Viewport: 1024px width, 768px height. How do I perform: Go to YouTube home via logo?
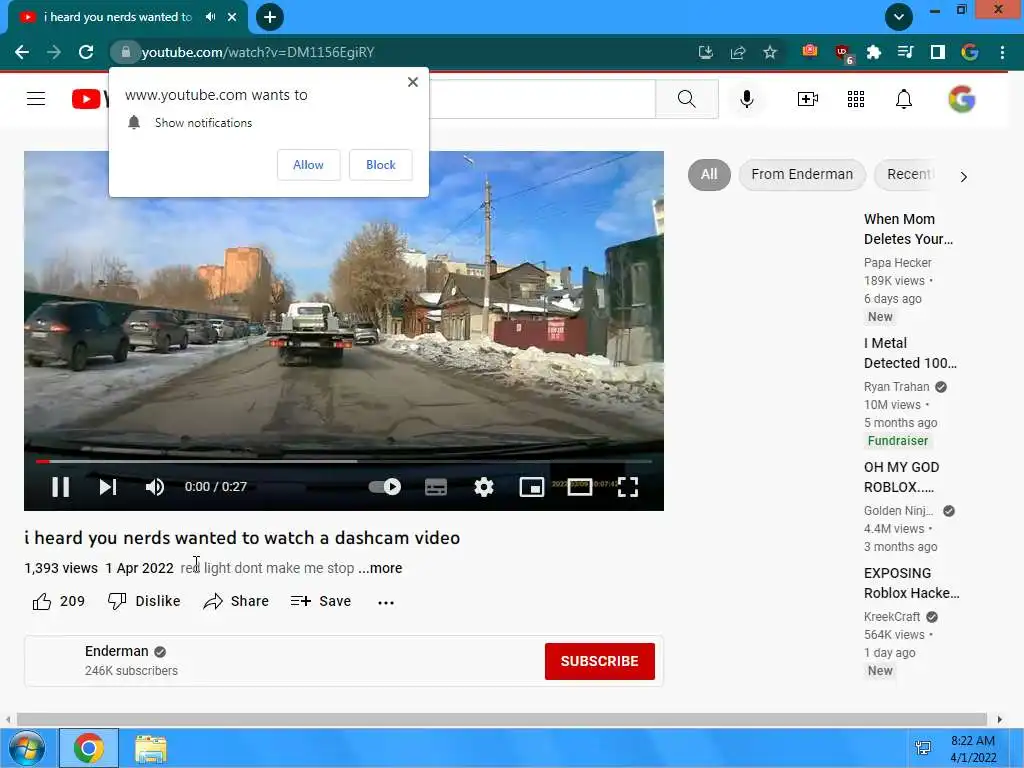89,99
